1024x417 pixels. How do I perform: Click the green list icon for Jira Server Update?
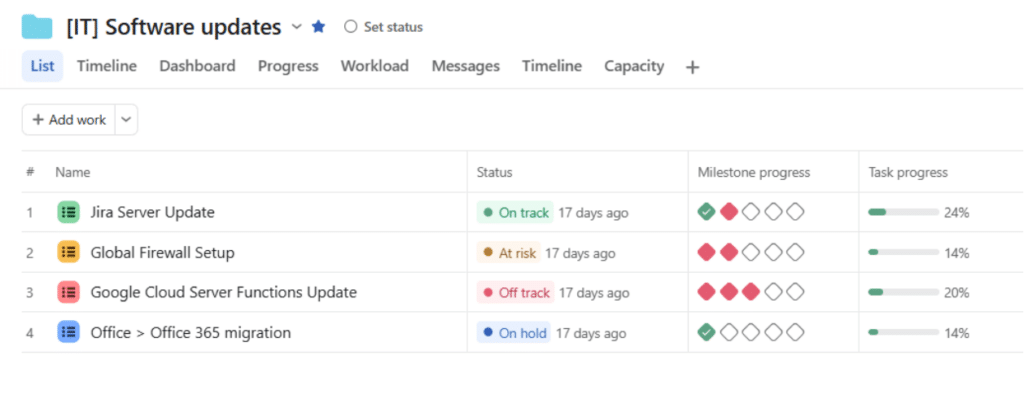(69, 212)
